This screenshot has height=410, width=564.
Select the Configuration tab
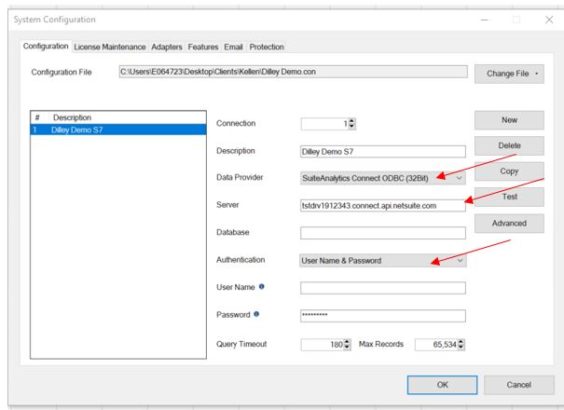click(x=46, y=46)
